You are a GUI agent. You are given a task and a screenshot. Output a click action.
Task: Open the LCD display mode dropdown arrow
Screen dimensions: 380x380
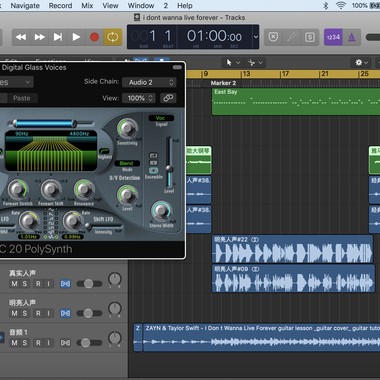coord(256,37)
